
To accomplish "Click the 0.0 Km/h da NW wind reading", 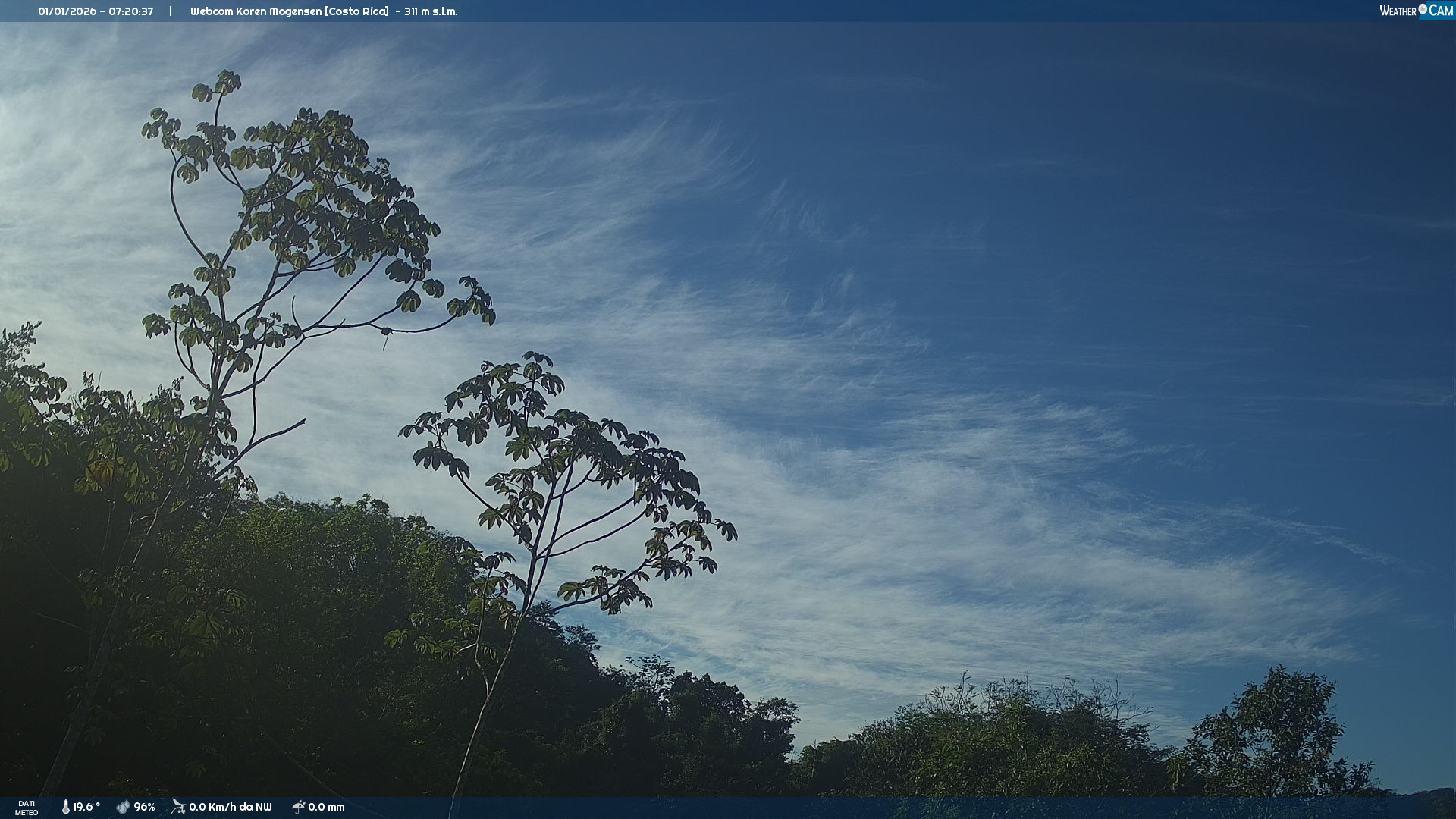I will coord(230,807).
